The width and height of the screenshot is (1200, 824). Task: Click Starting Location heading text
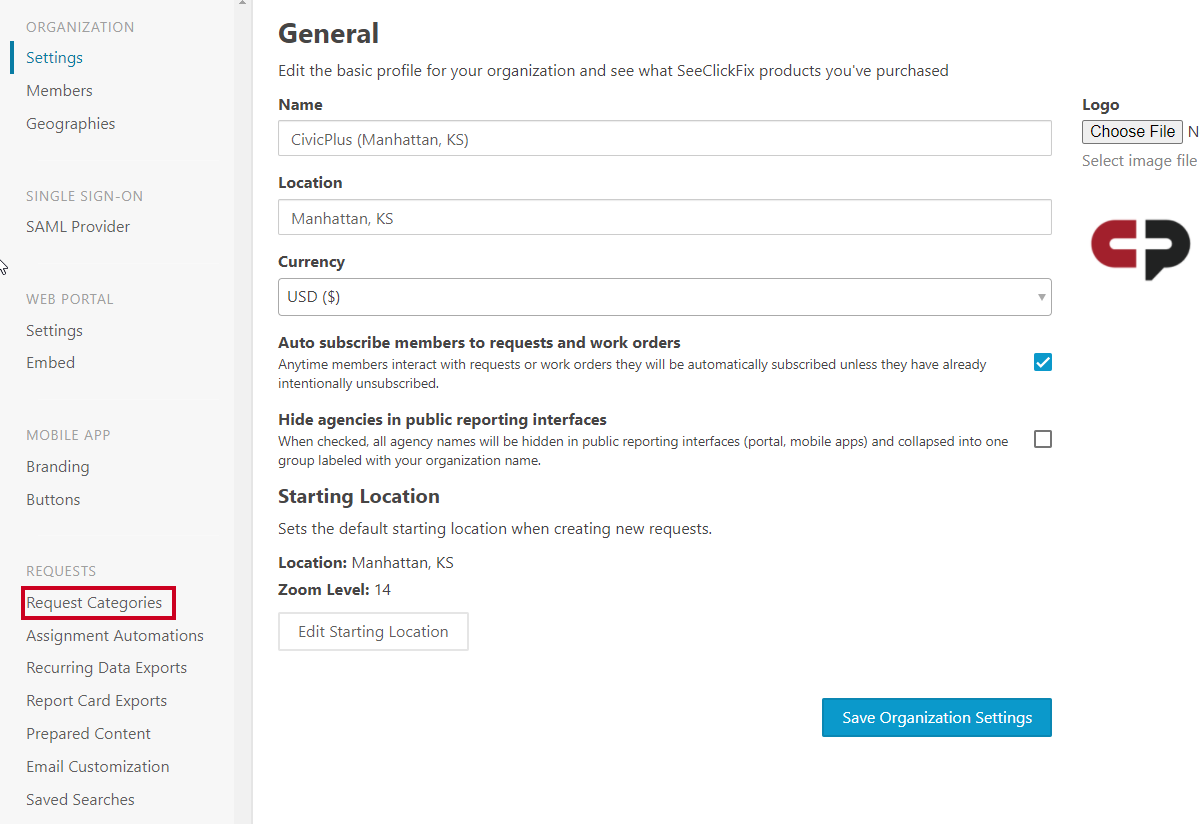coord(359,497)
